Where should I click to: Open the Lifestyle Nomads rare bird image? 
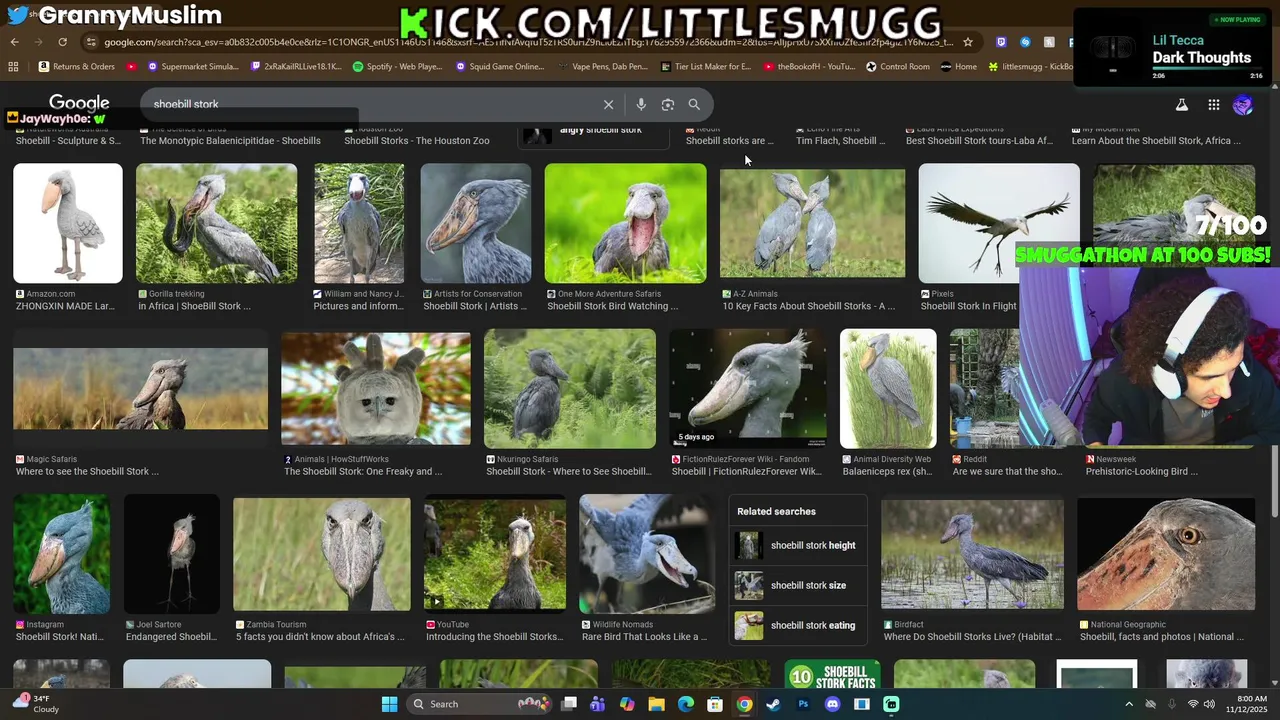647,553
